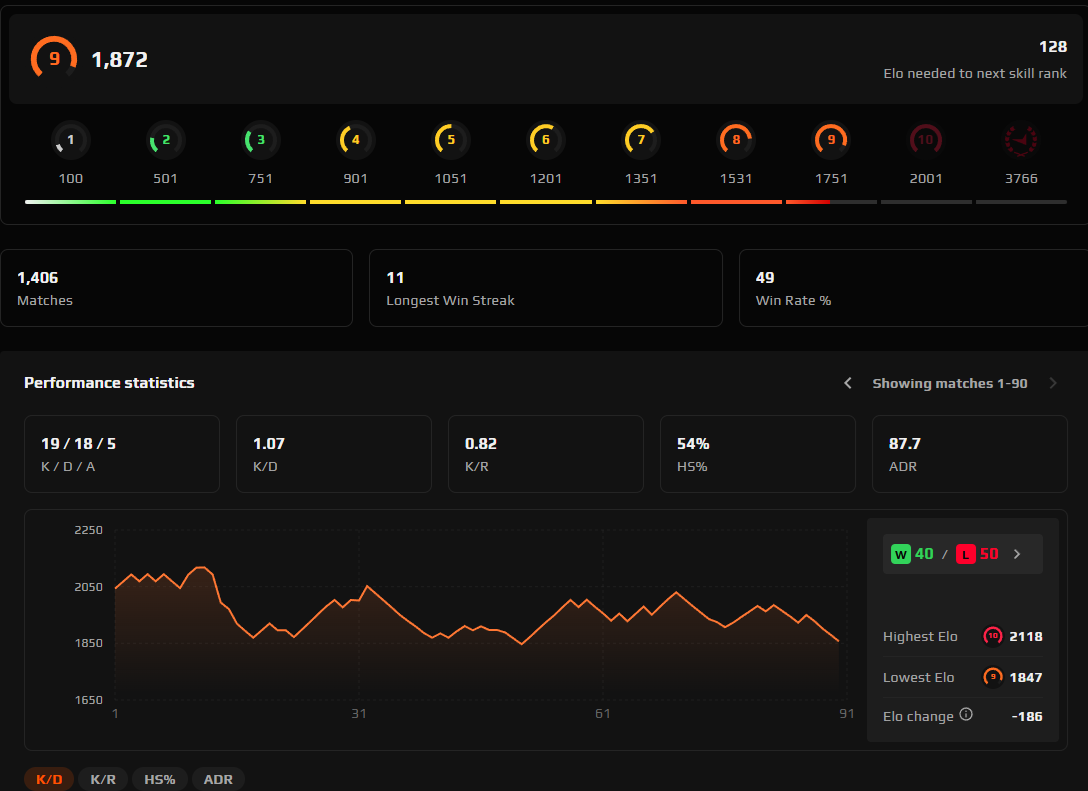The height and width of the screenshot is (791, 1088).
Task: Select the level 8 skill icon
Action: (736, 140)
